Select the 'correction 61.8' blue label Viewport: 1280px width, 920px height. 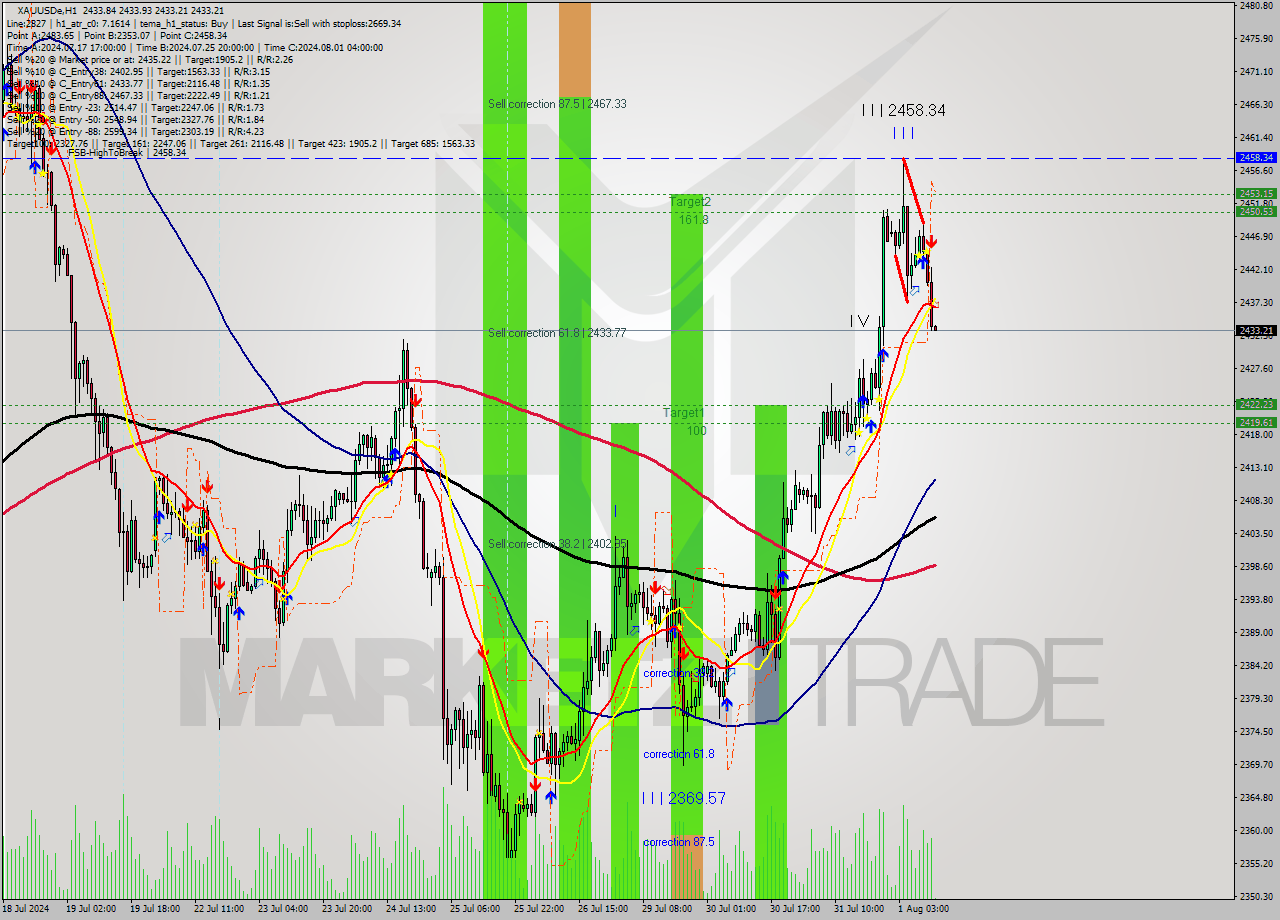pos(678,754)
